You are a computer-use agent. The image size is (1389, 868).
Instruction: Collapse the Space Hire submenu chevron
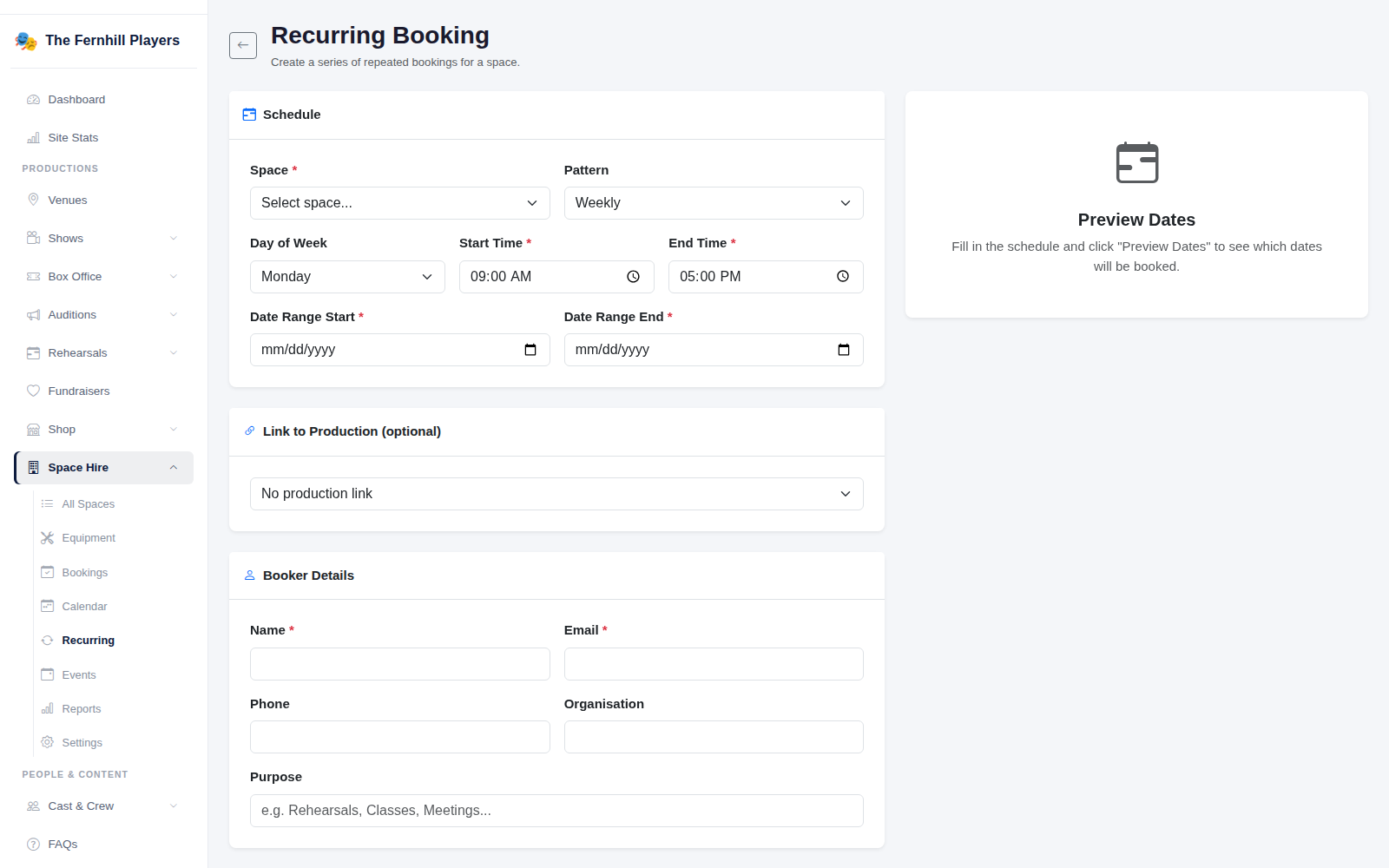tap(174, 468)
